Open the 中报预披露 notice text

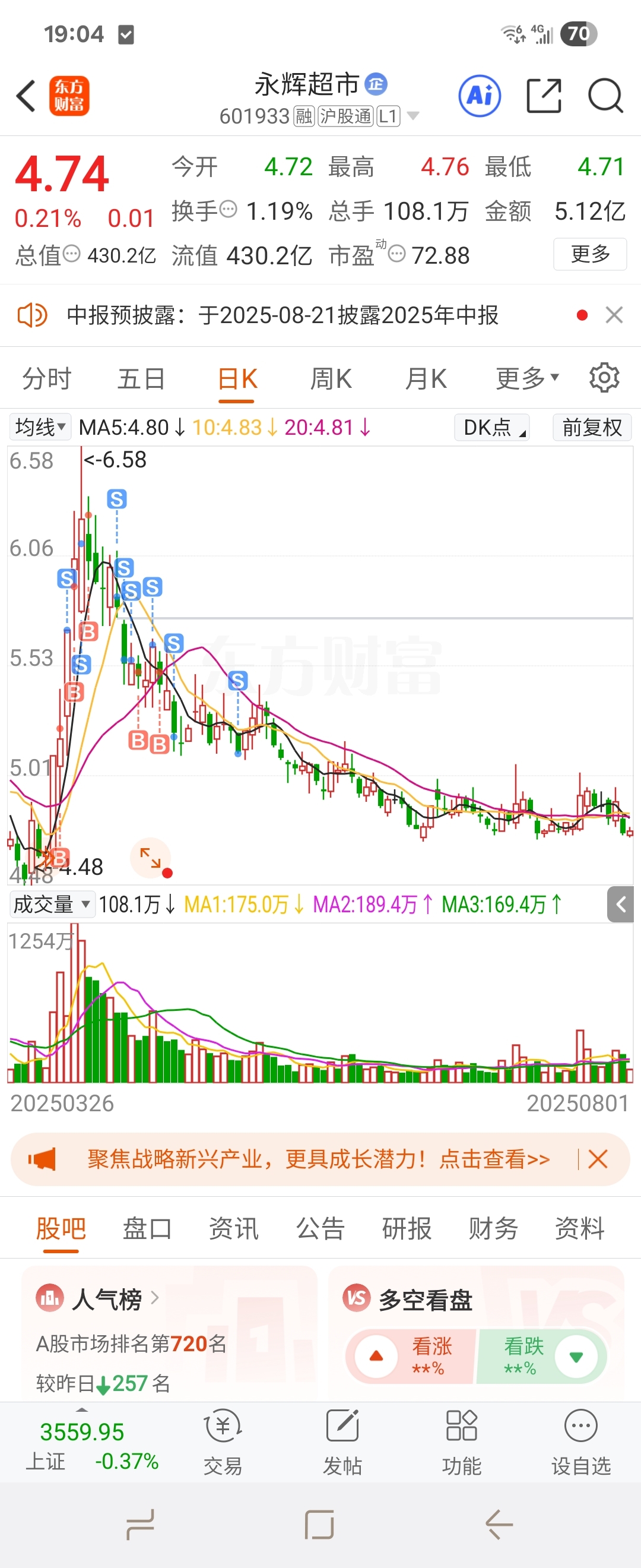[x=283, y=315]
